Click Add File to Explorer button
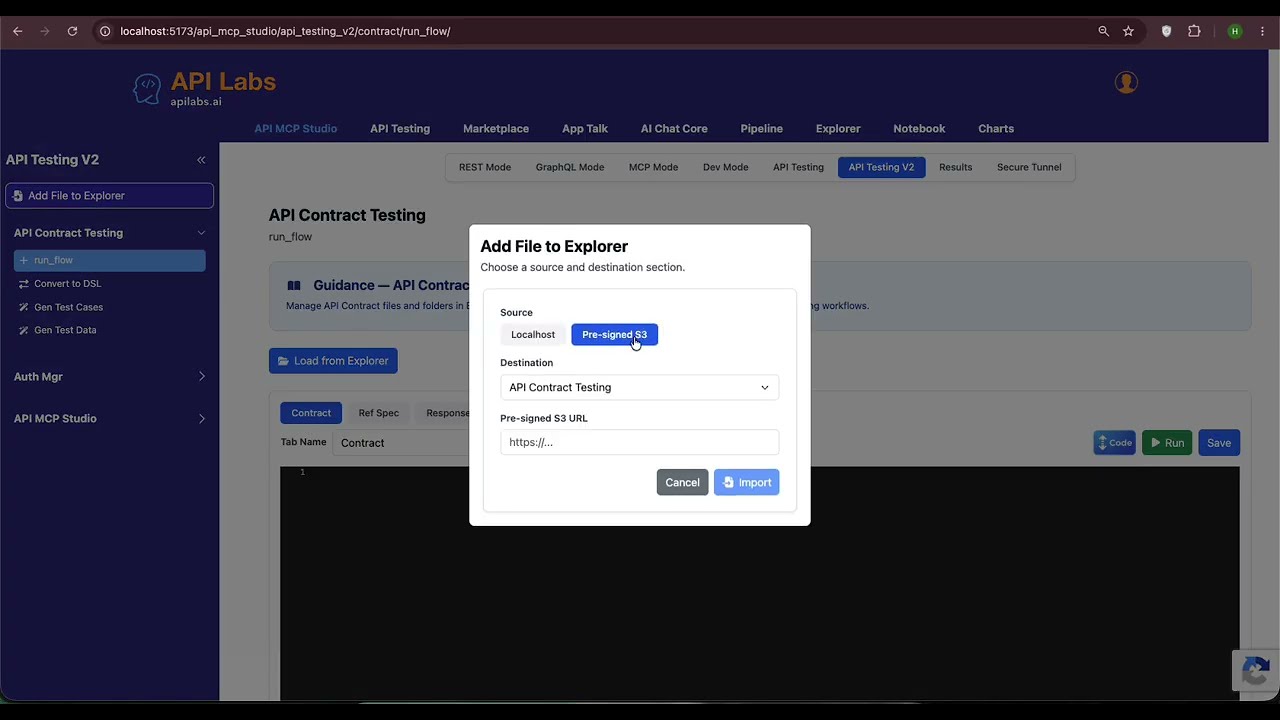Viewport: 1280px width, 720px height. (109, 196)
